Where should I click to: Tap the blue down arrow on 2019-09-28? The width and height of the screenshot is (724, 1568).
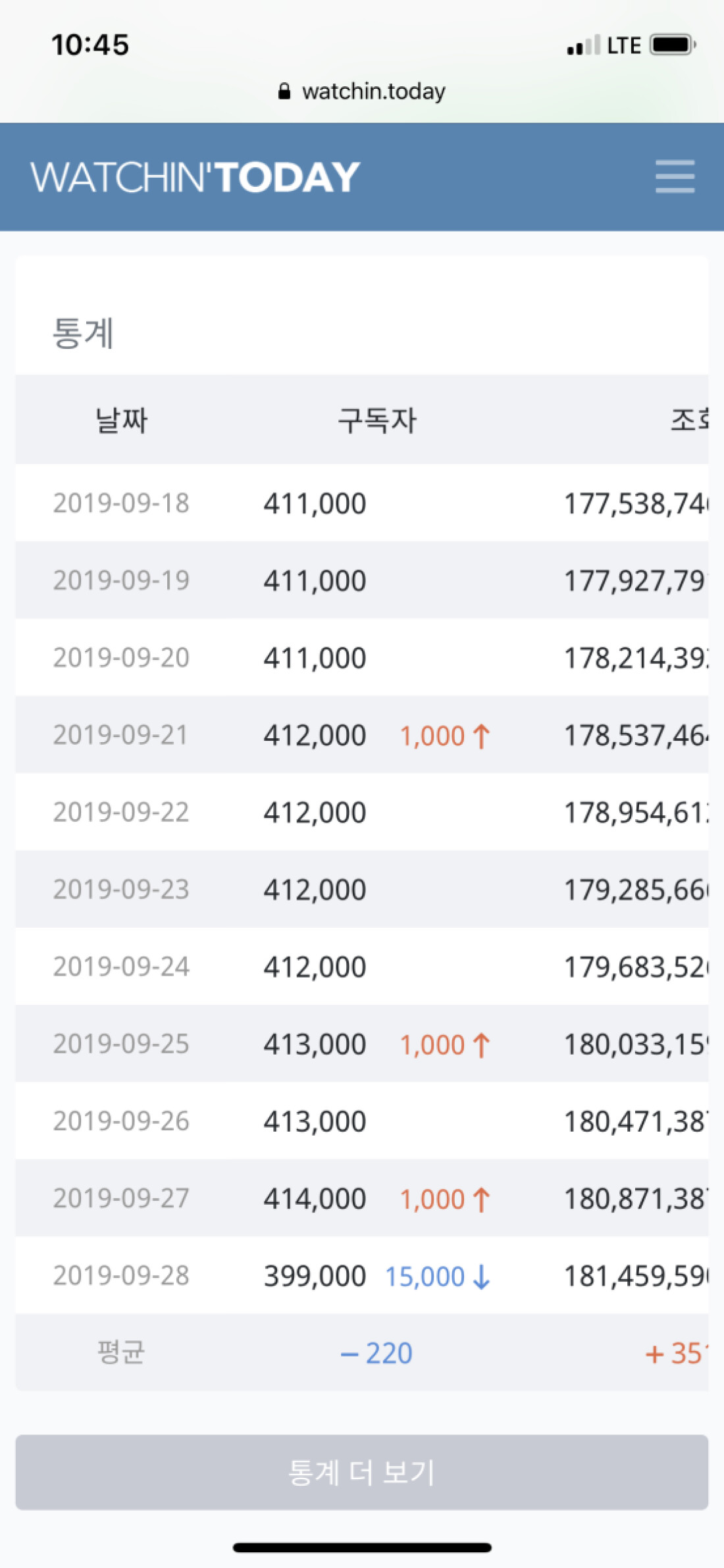coord(482,1277)
